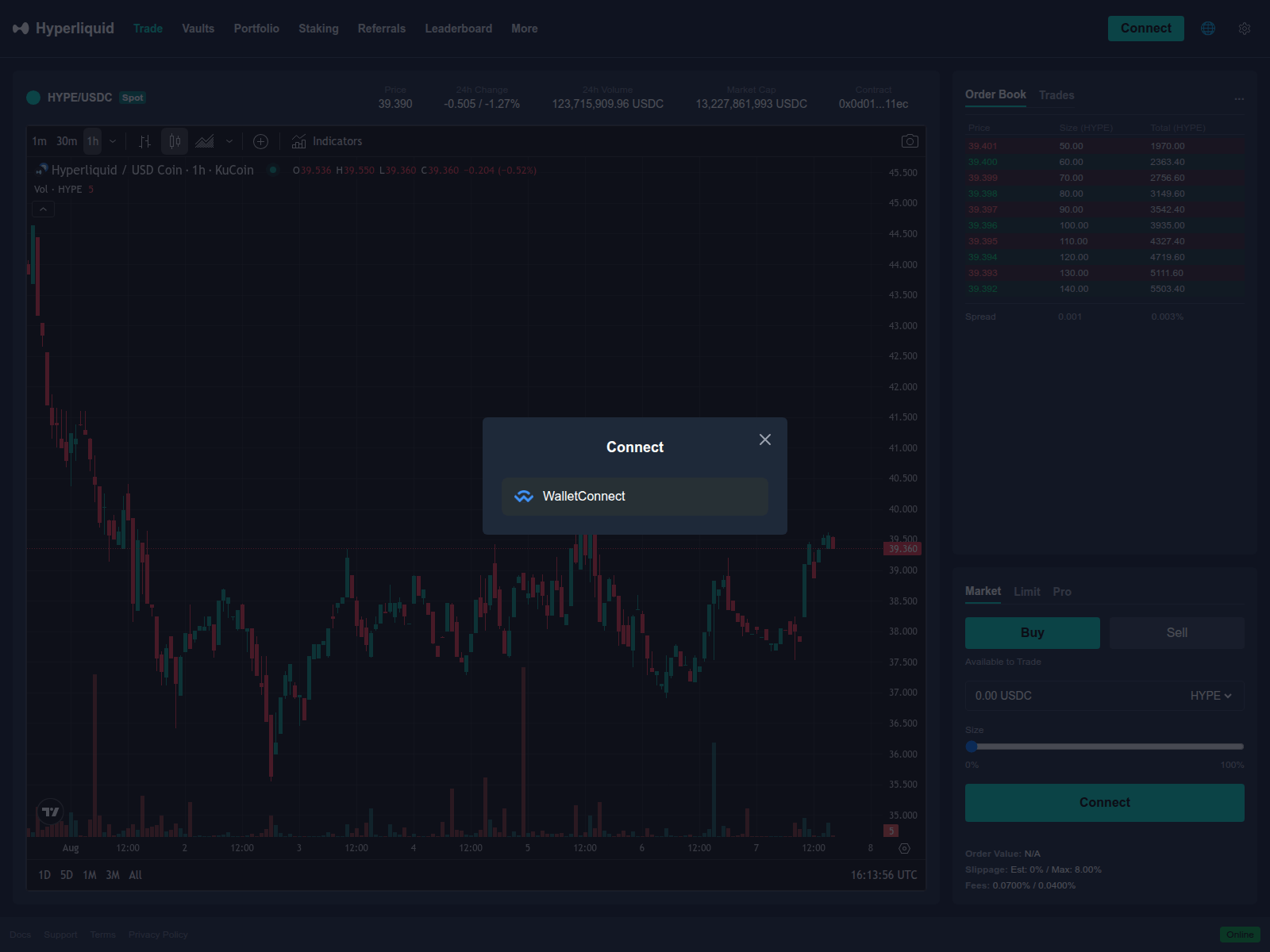Switch to Trades tab
The image size is (1270, 952).
(x=1056, y=95)
